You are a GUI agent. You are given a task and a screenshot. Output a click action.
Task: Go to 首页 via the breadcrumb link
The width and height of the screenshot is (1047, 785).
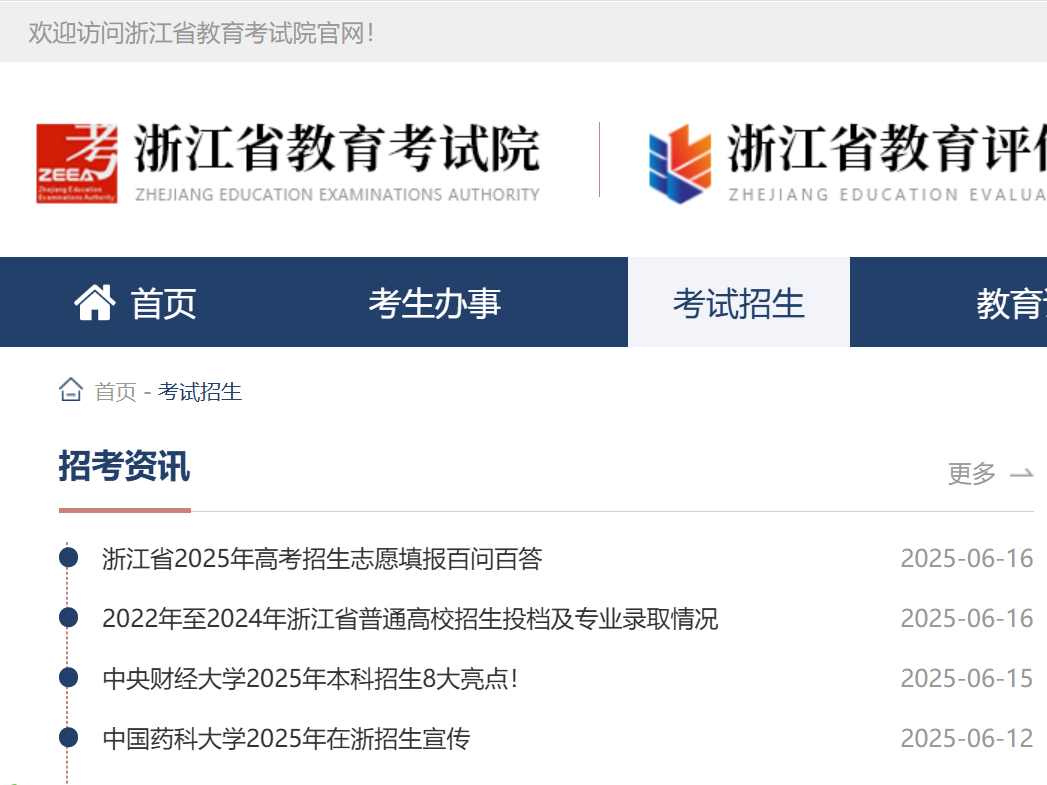point(116,392)
